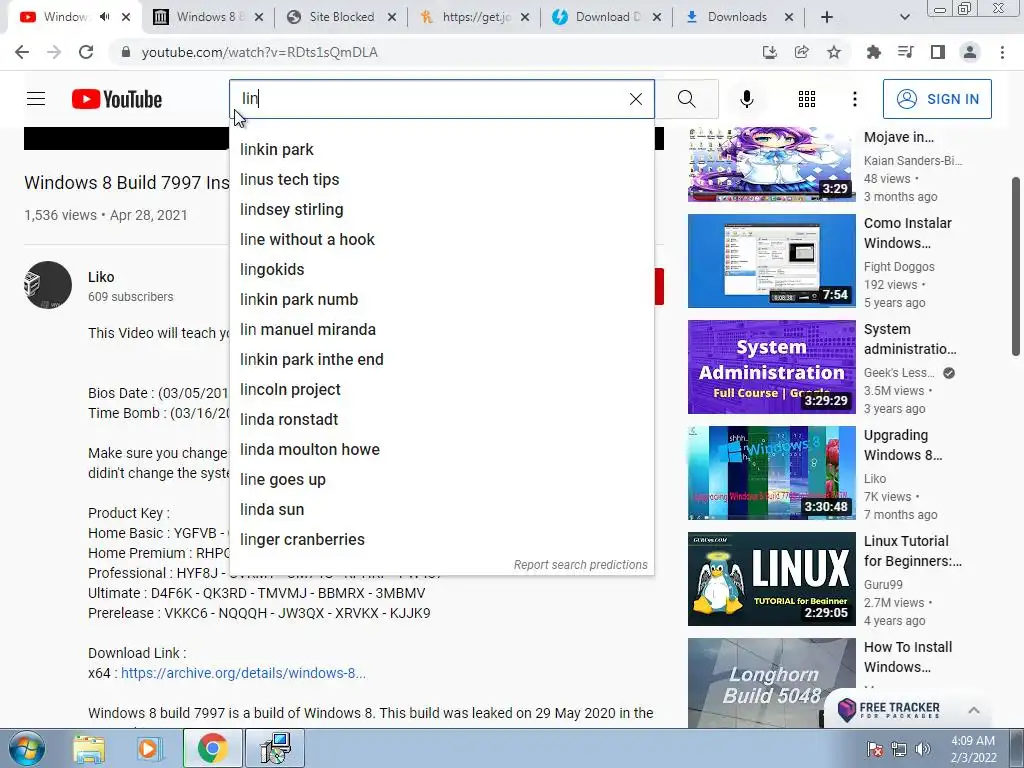
Task: Open System Administration course thumbnail
Action: (x=771, y=367)
